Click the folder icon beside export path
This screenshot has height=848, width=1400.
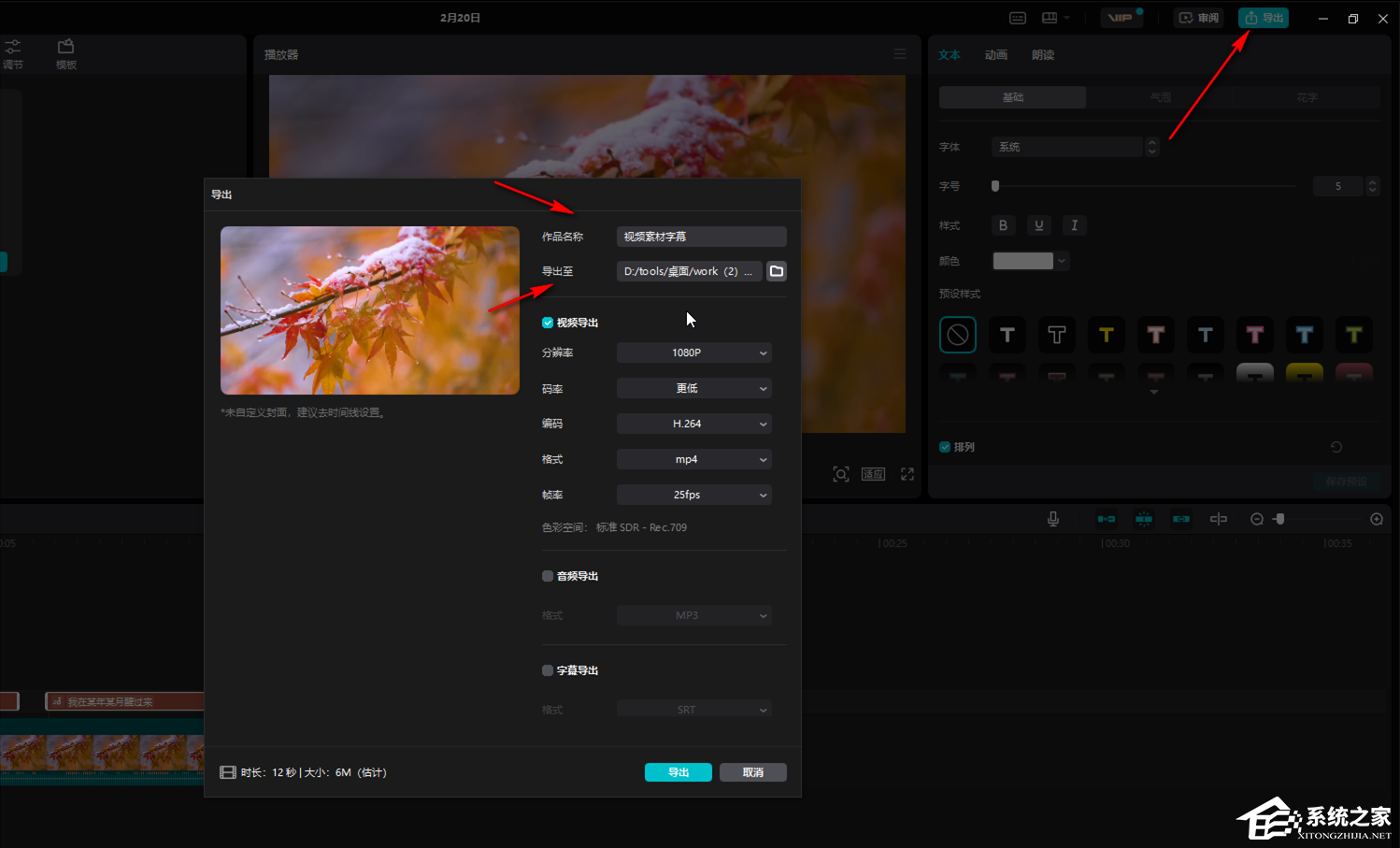pyautogui.click(x=776, y=271)
